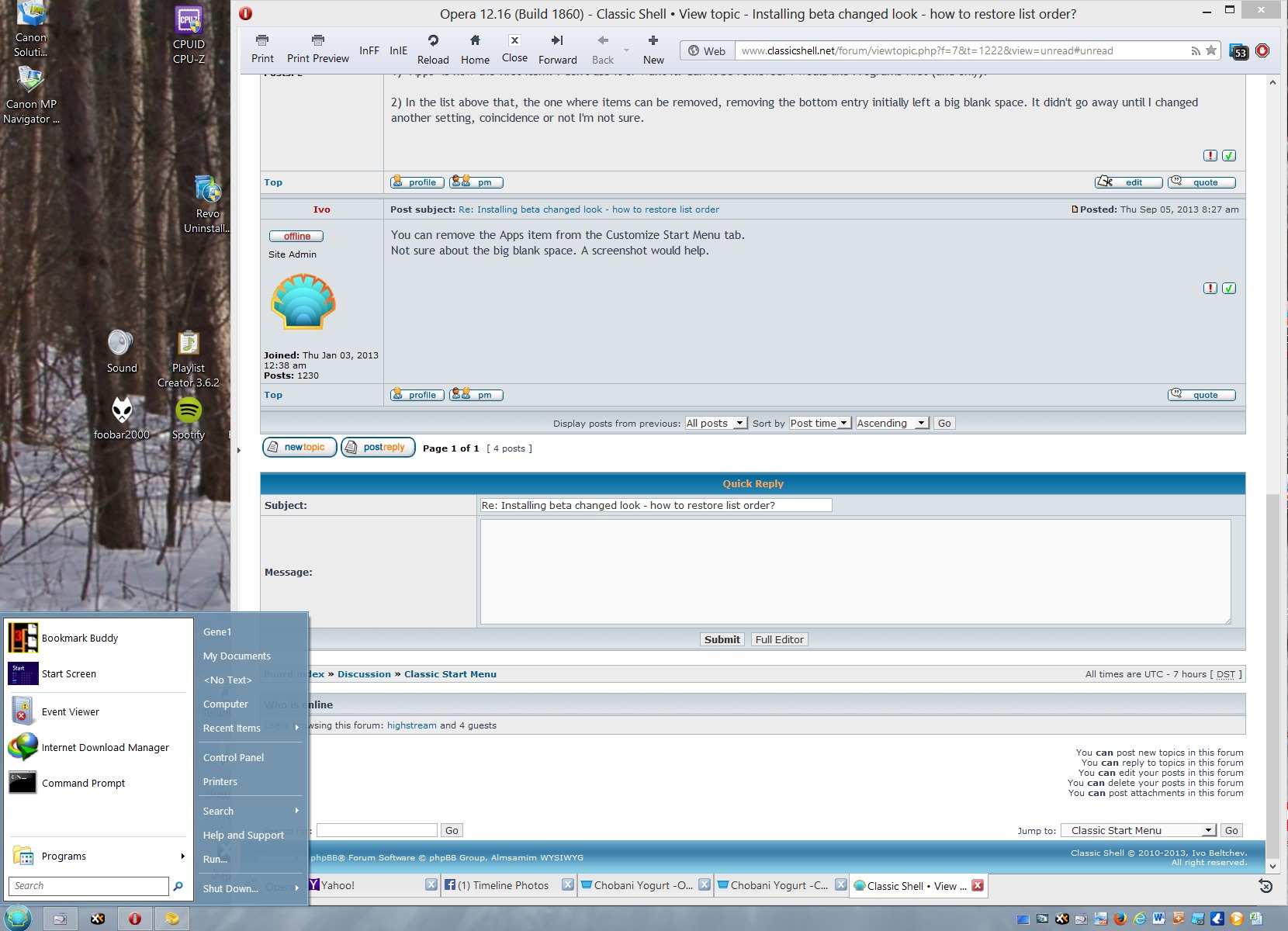
Task: Bookmark page with the star icon
Action: (1210, 50)
